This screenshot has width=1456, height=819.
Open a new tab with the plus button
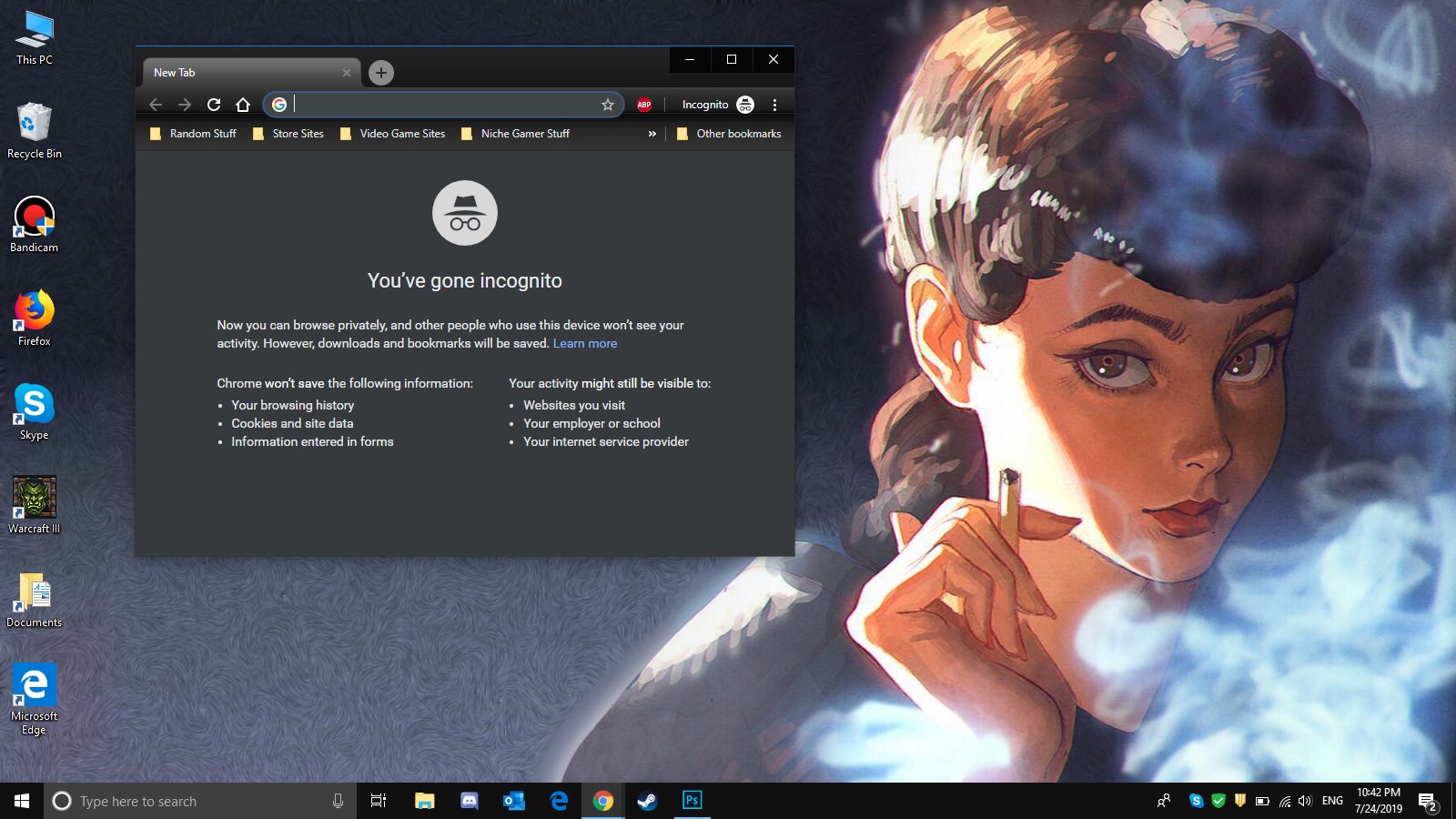(381, 73)
